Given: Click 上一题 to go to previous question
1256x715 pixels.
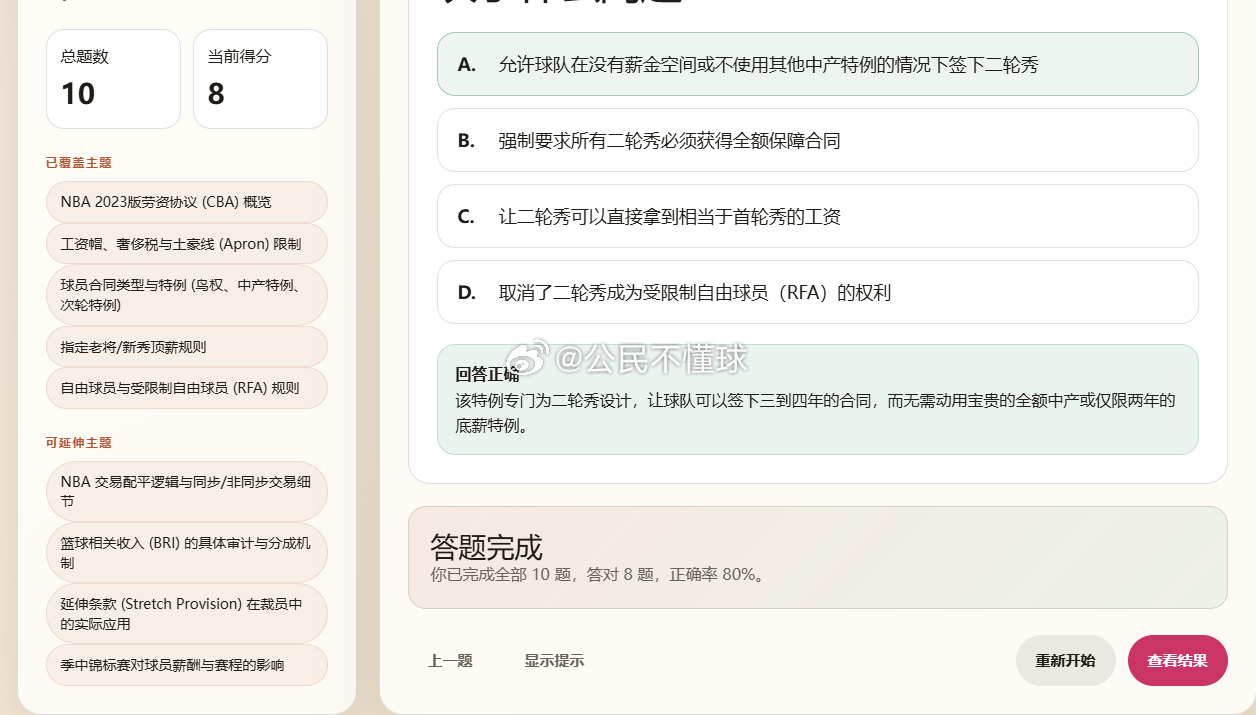Looking at the screenshot, I should pos(450,660).
